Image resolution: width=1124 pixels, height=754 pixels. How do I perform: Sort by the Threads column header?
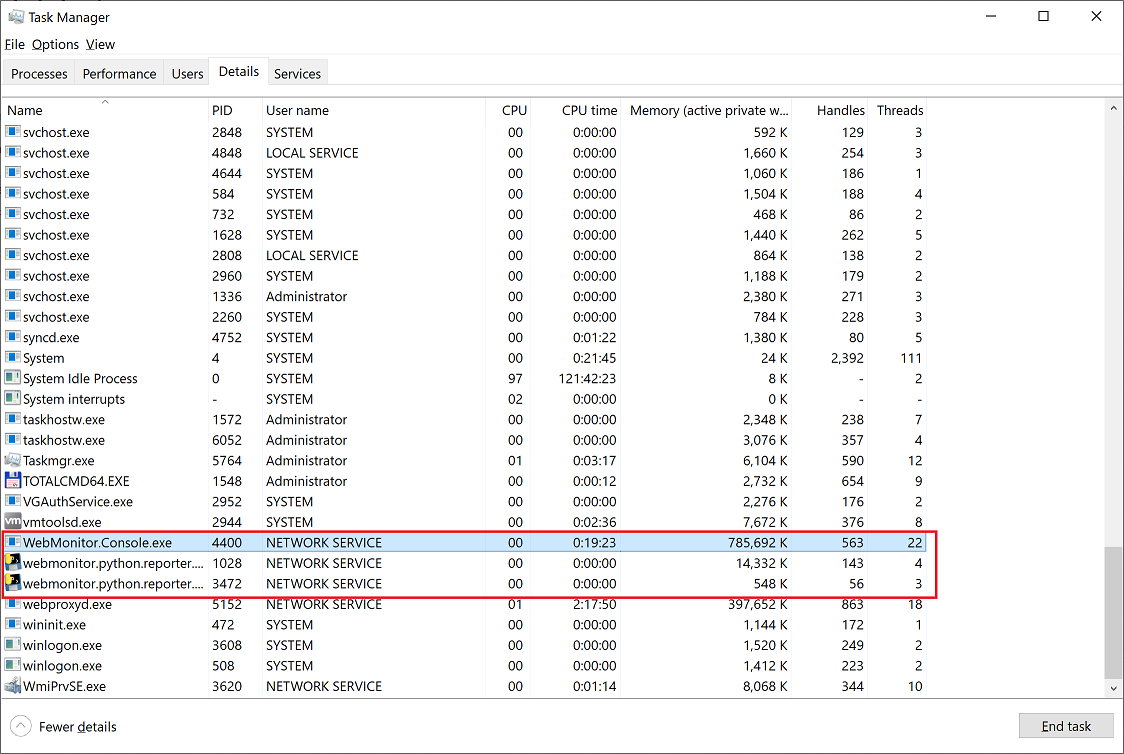tap(897, 110)
